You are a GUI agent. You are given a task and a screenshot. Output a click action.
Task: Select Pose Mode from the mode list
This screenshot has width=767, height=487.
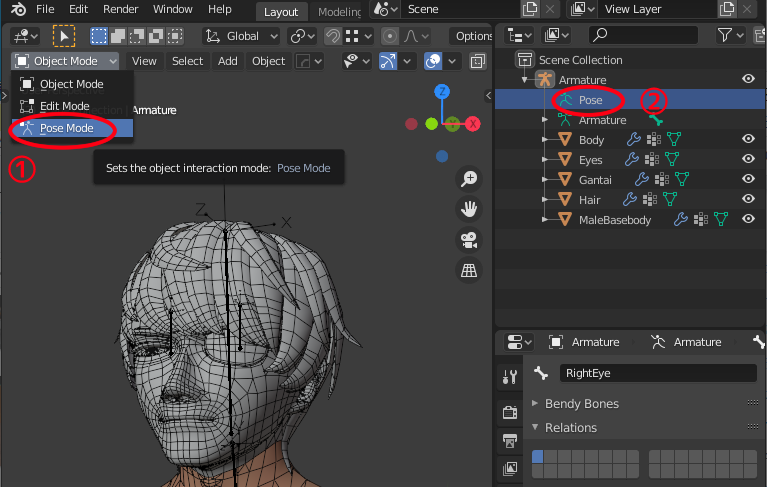coord(72,128)
